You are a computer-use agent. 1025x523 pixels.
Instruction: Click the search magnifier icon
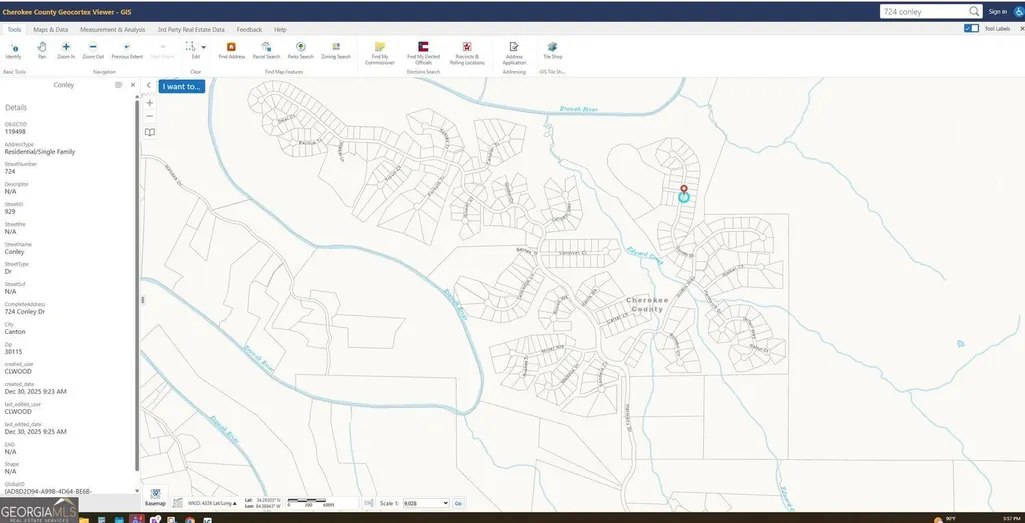coord(974,12)
